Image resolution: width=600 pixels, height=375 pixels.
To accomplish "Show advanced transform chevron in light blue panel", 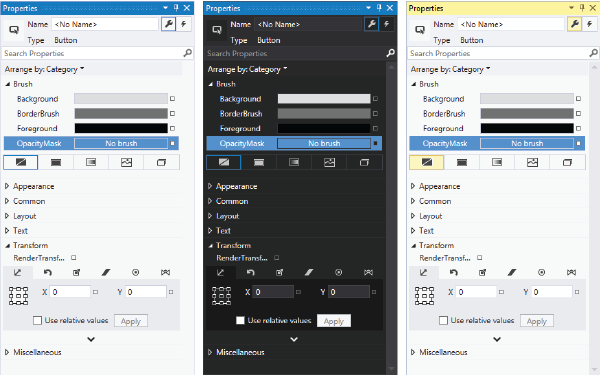I will tap(91, 339).
